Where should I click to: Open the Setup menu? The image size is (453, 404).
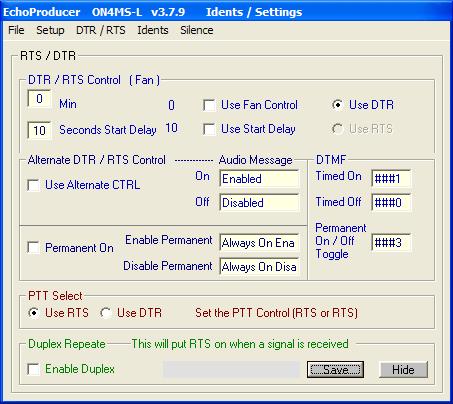tap(50, 30)
